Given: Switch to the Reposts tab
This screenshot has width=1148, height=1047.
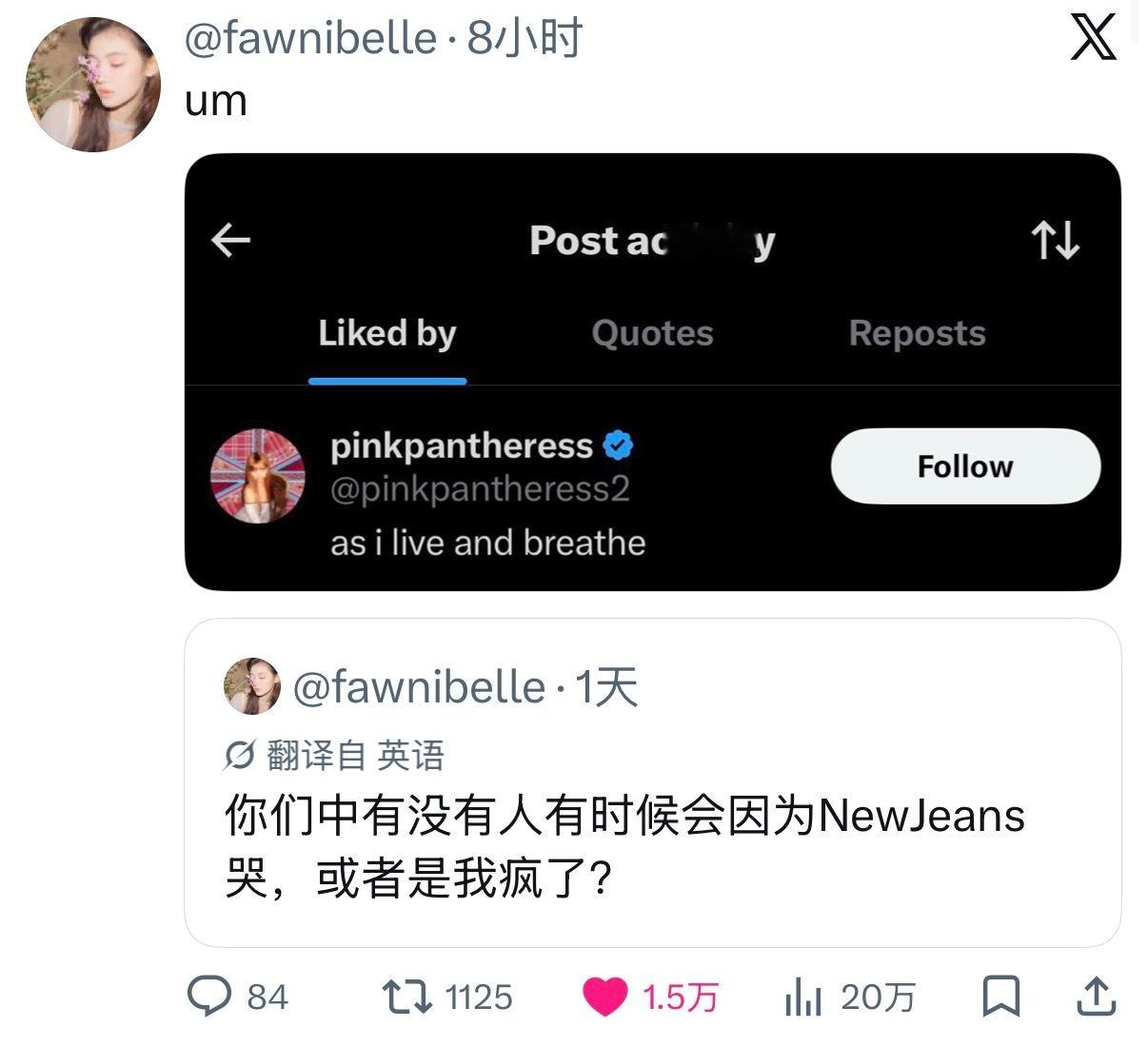Looking at the screenshot, I should coord(917,333).
